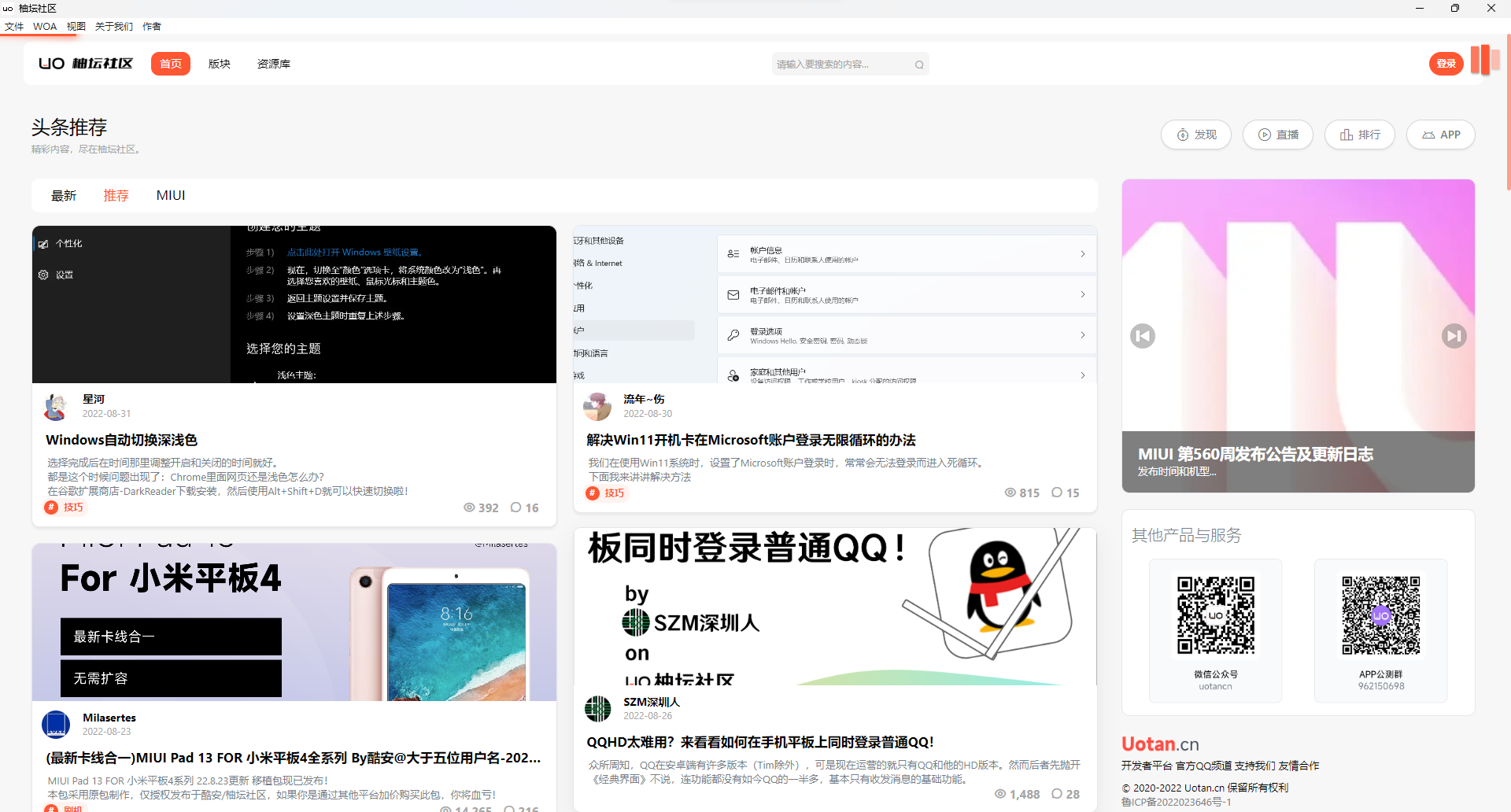The width and height of the screenshot is (1511, 812).
Task: Go to 首页 navigation button
Action: (x=171, y=64)
